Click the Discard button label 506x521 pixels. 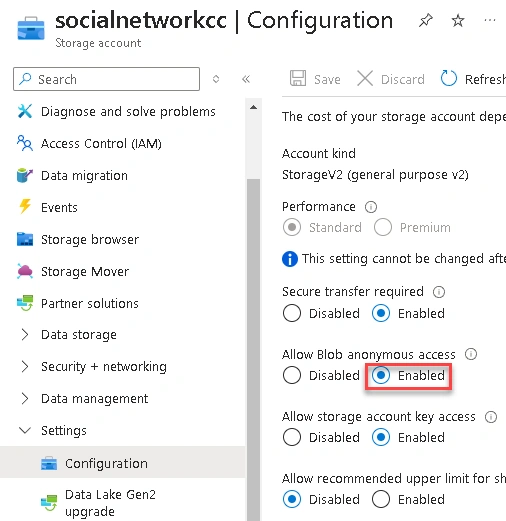pyautogui.click(x=403, y=80)
